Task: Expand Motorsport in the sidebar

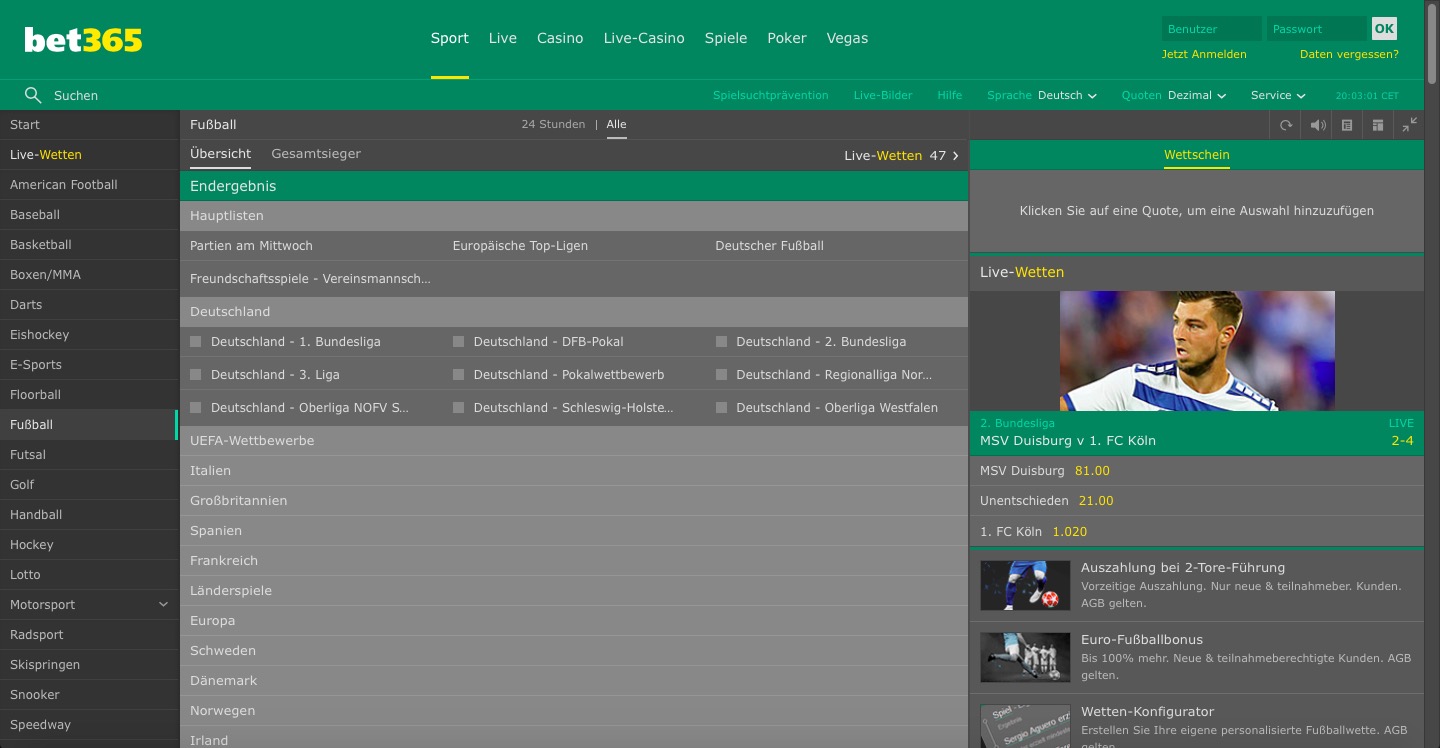Action: (x=164, y=605)
